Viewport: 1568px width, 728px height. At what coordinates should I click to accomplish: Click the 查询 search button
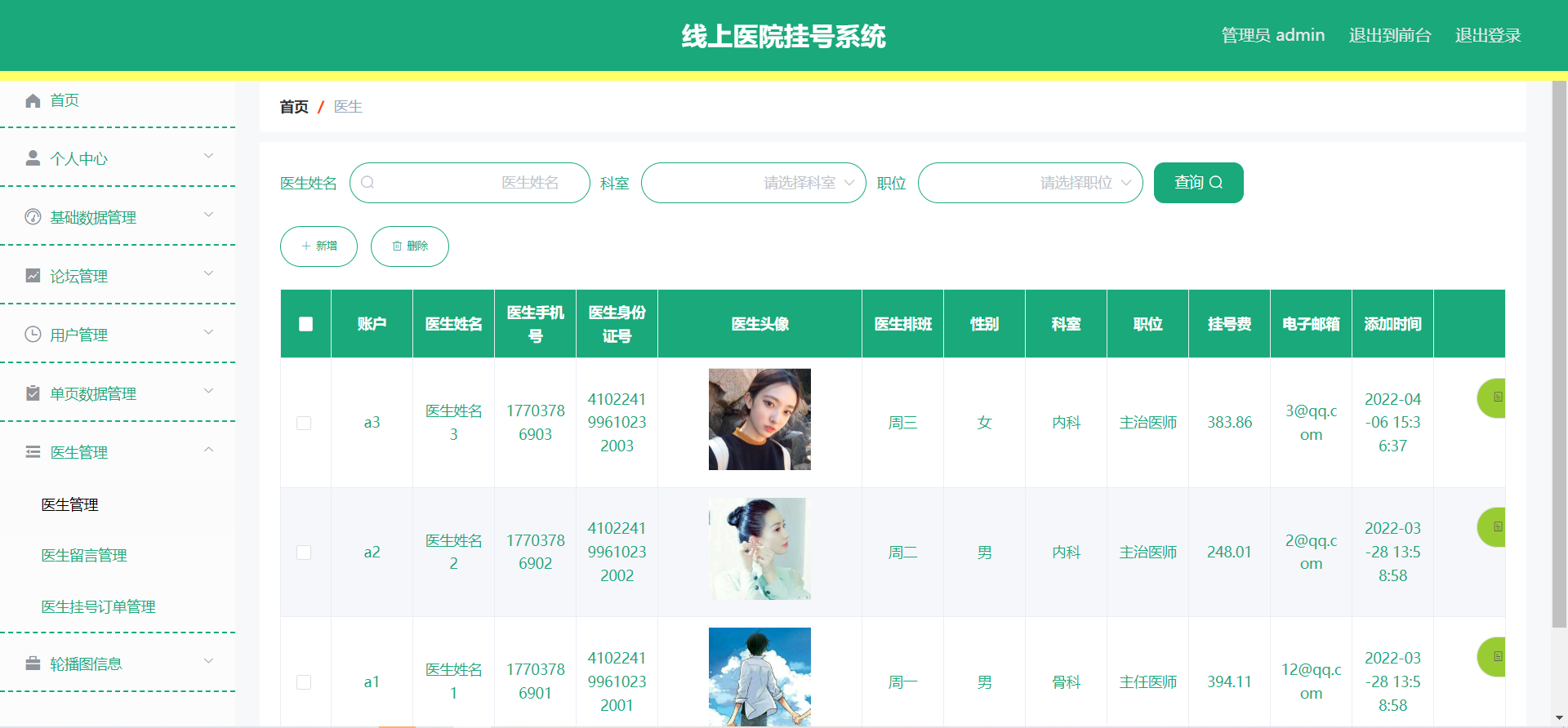pyautogui.click(x=1198, y=183)
